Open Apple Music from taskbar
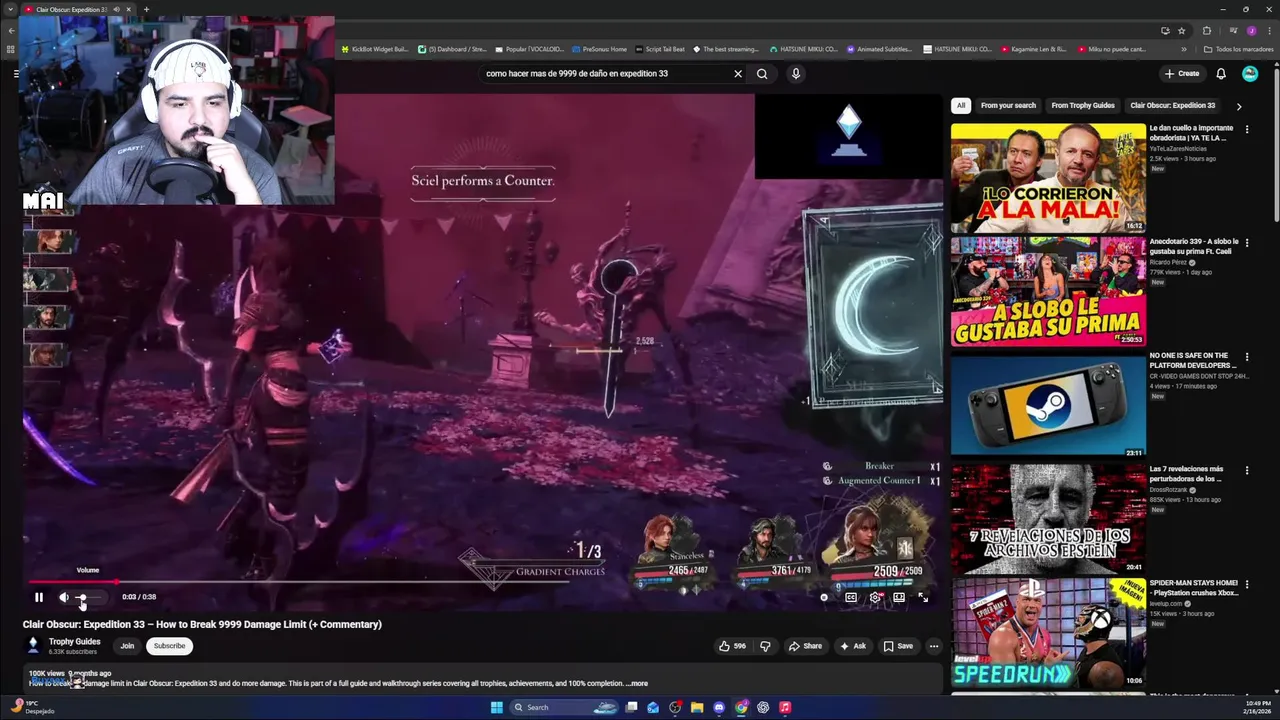The image size is (1280, 720). point(785,707)
